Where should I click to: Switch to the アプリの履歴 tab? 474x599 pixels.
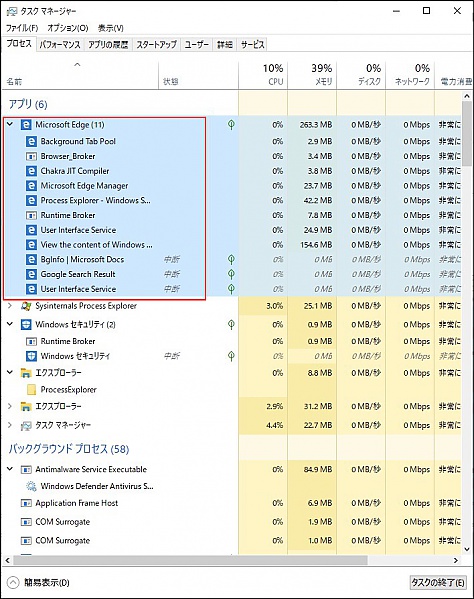tap(108, 45)
